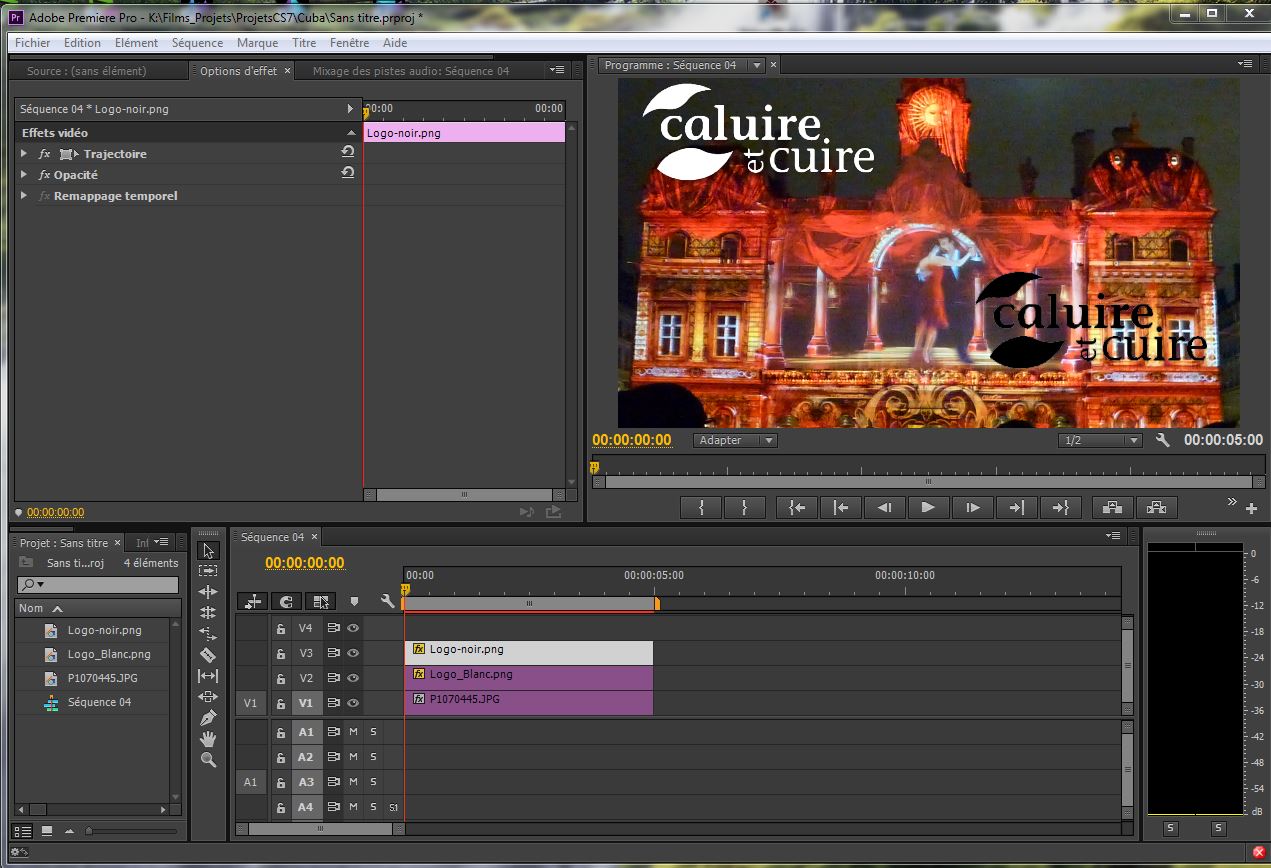This screenshot has width=1271, height=868.
Task: Expand the Trajectoire effect properties
Action: tap(24, 154)
